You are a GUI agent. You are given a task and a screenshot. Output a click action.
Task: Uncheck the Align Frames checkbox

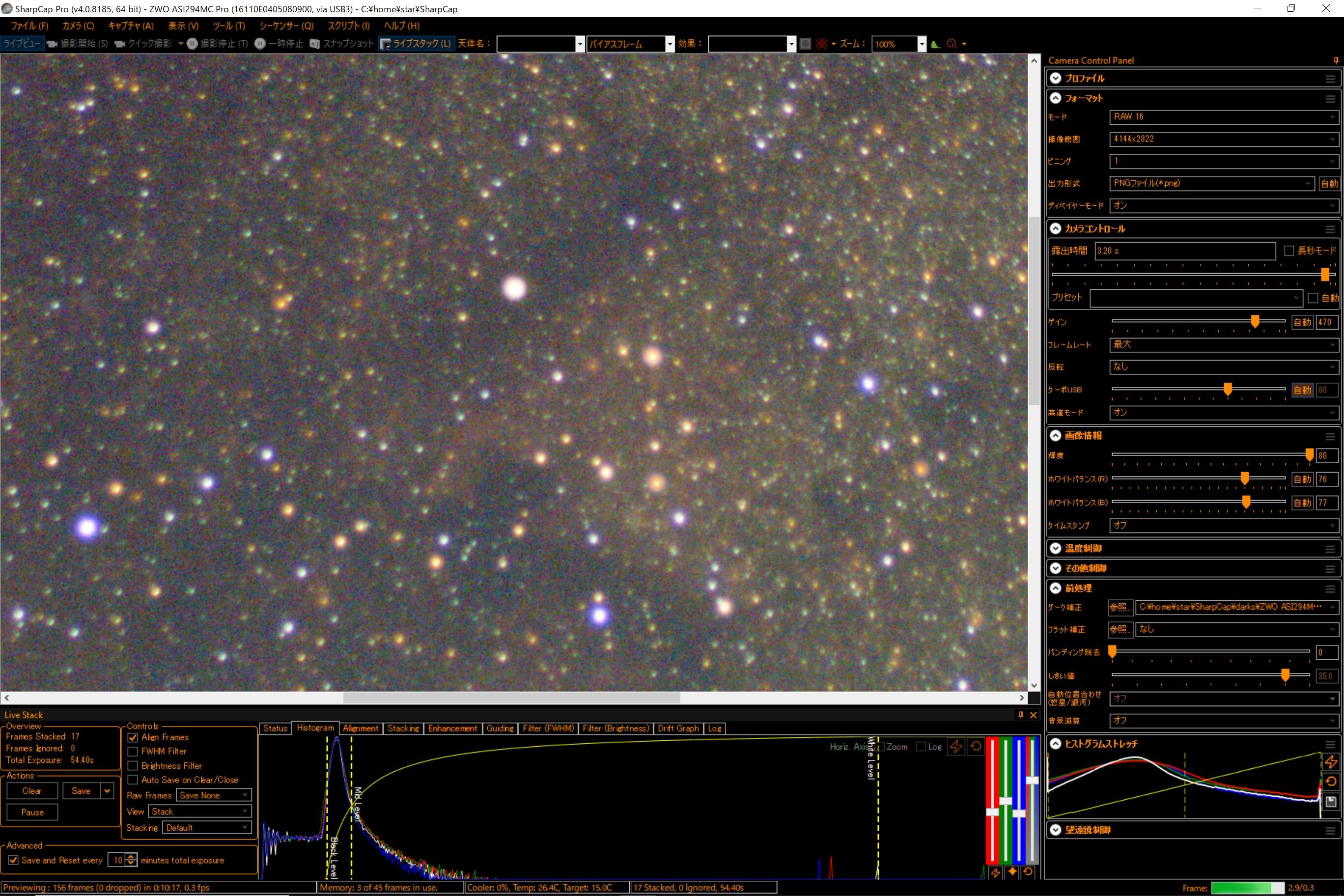coord(133,738)
